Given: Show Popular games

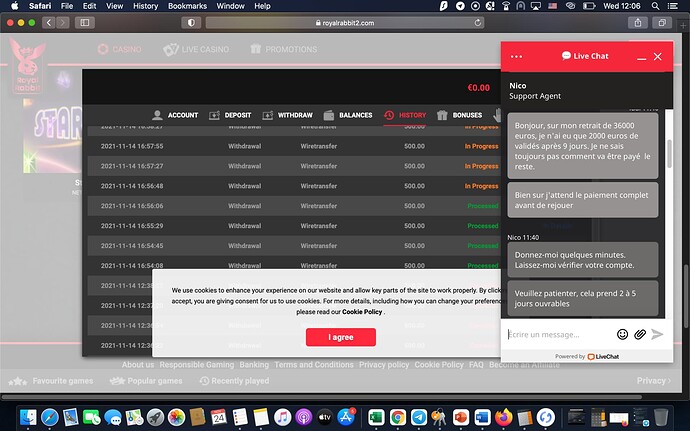Looking at the screenshot, I should [146, 381].
